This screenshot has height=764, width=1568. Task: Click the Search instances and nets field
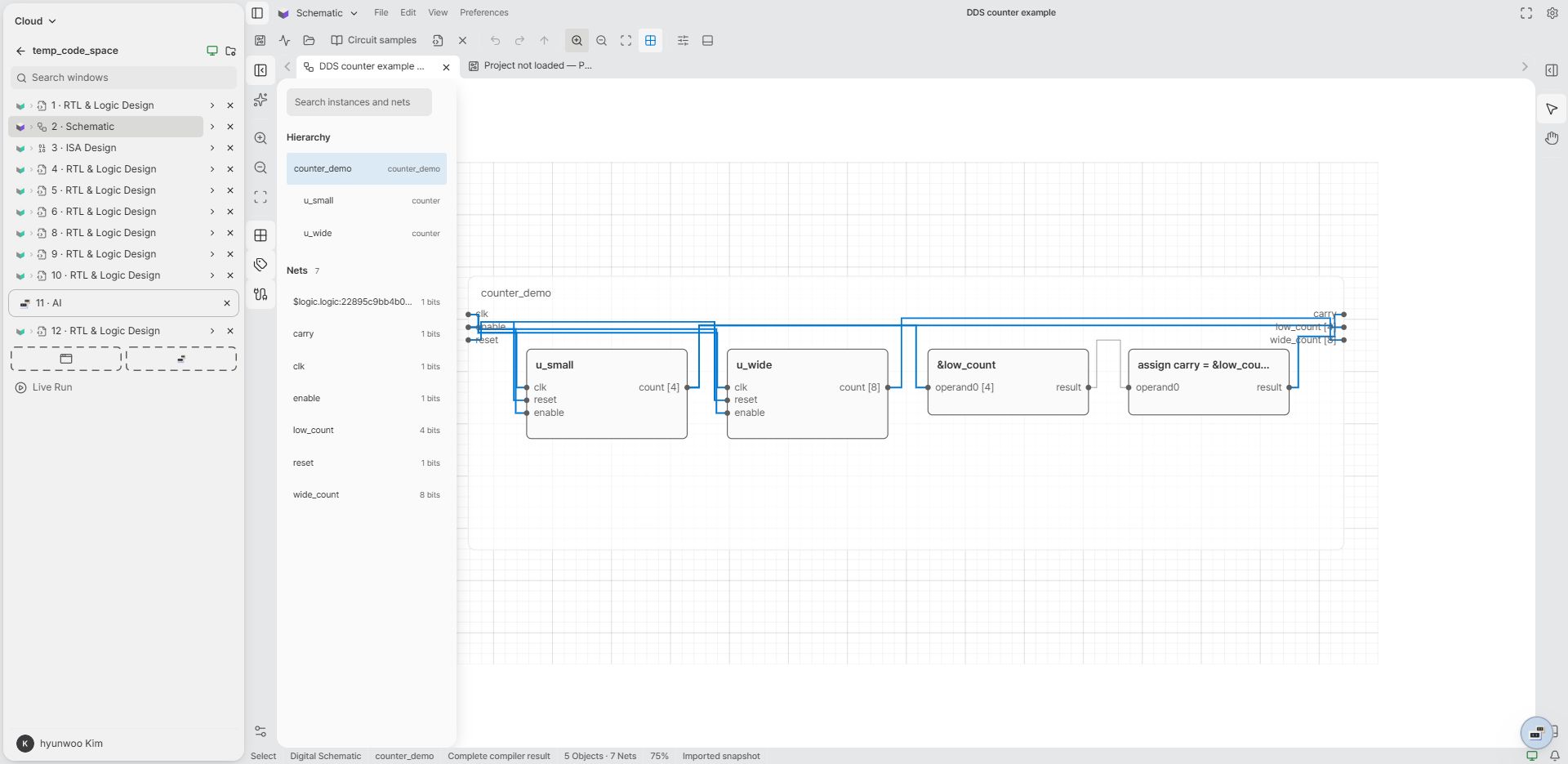(x=359, y=102)
